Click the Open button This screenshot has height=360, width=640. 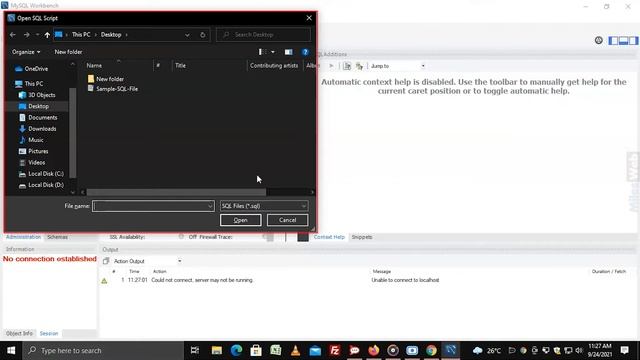click(240, 220)
